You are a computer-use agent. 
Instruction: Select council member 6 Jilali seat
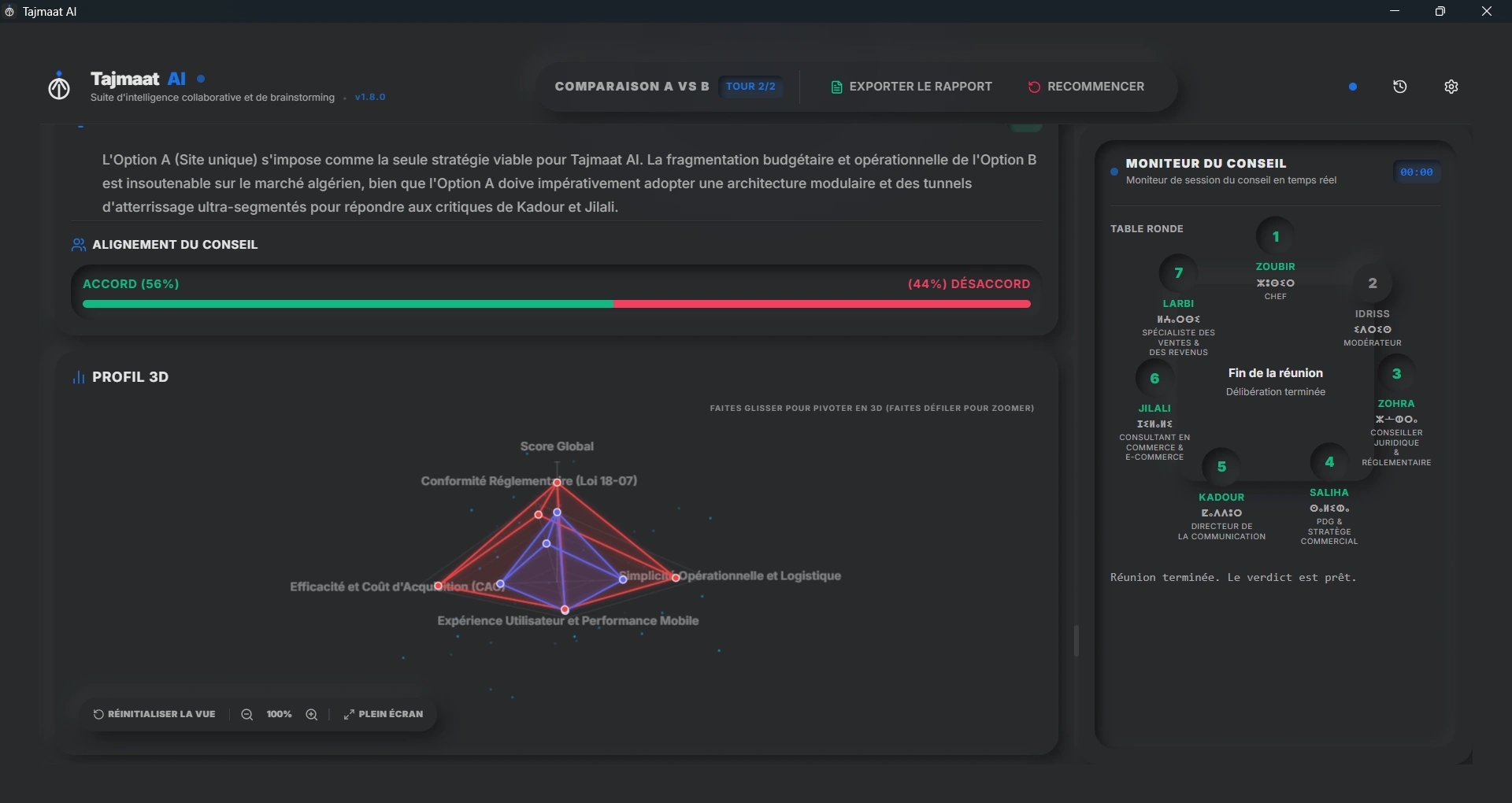[1154, 379]
